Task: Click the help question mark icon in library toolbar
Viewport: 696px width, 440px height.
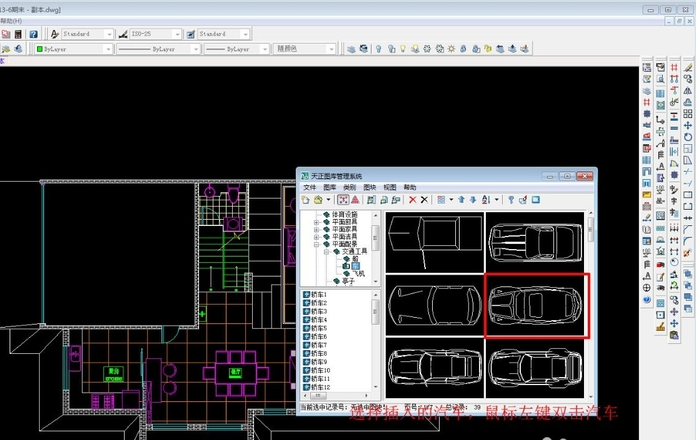Action: [x=511, y=200]
